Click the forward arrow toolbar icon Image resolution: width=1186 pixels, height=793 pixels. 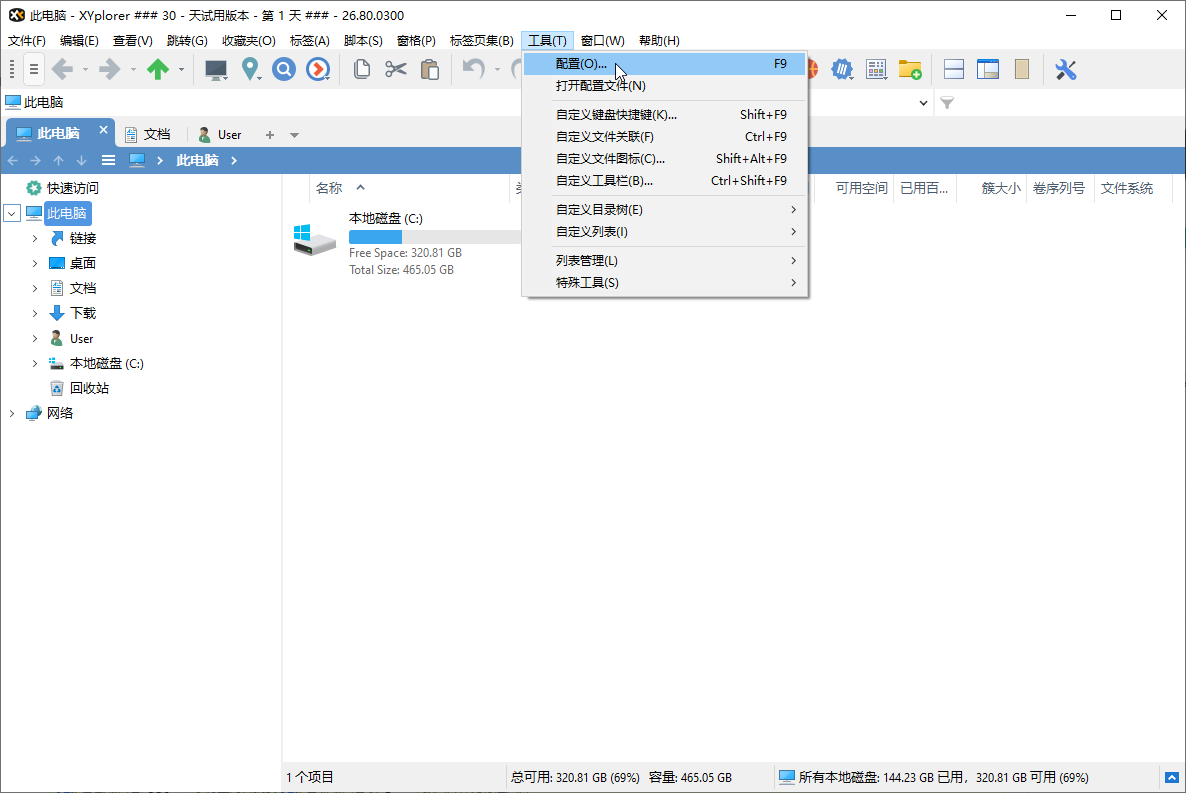tap(110, 70)
